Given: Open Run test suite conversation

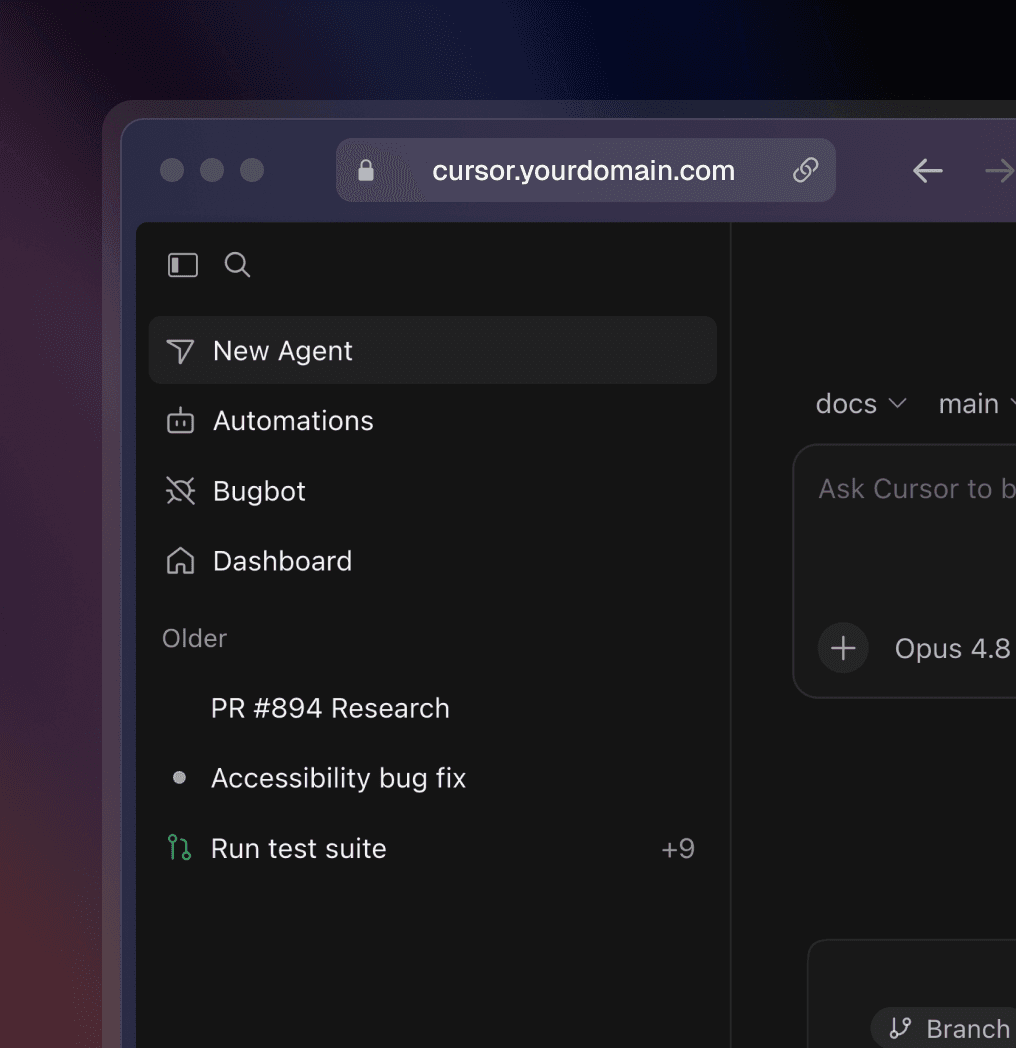Looking at the screenshot, I should [432, 848].
